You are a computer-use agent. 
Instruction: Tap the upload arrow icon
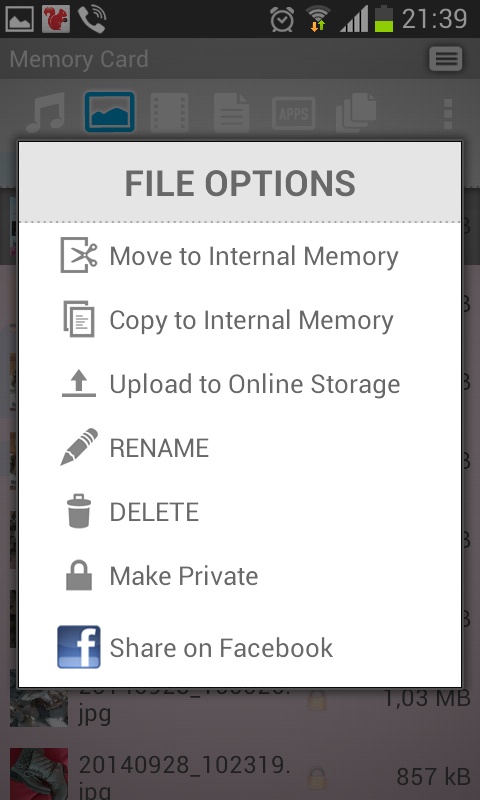tap(79, 384)
